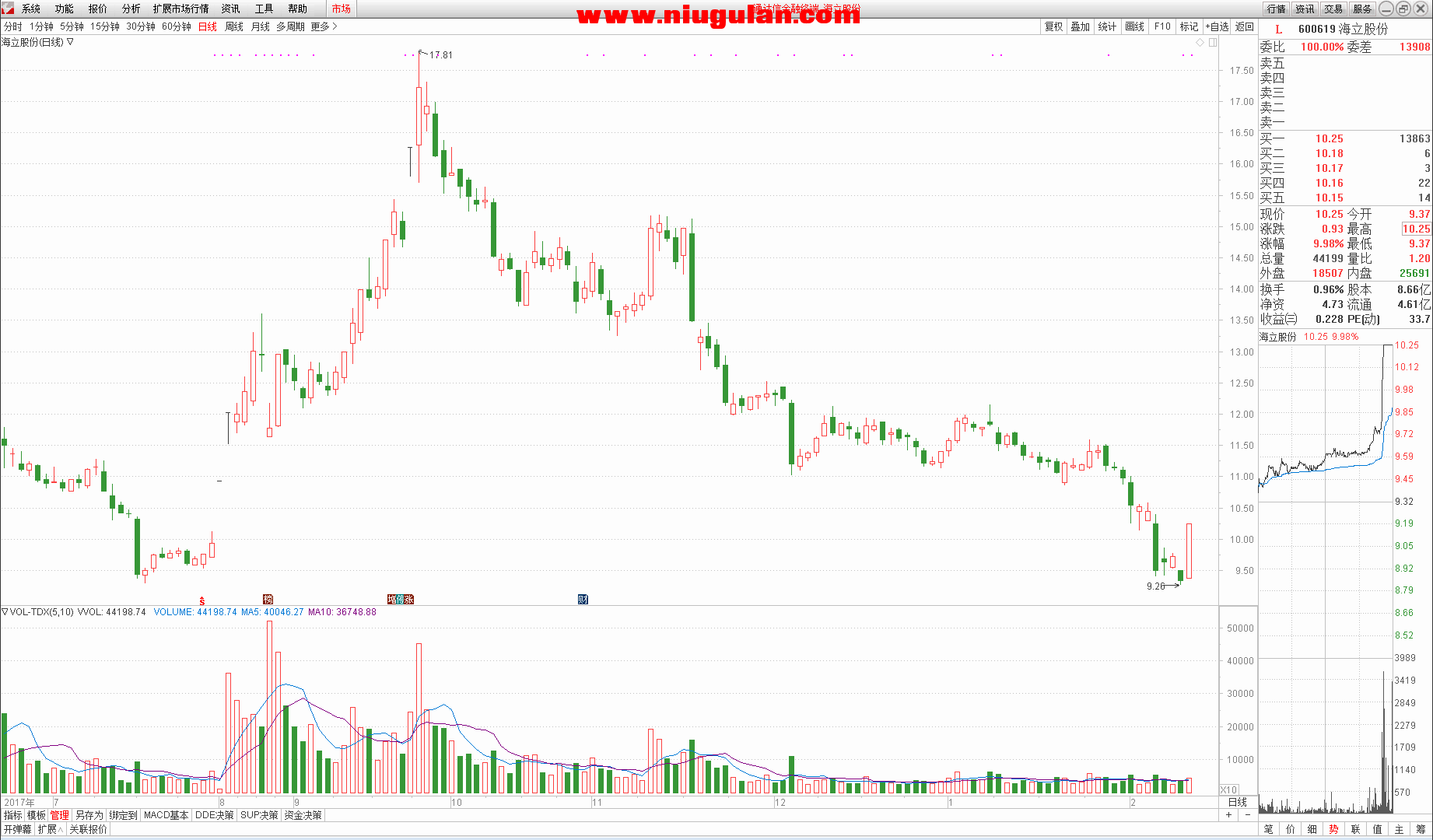Click the 复权 toolbar button
The height and width of the screenshot is (840, 1433).
point(1054,26)
